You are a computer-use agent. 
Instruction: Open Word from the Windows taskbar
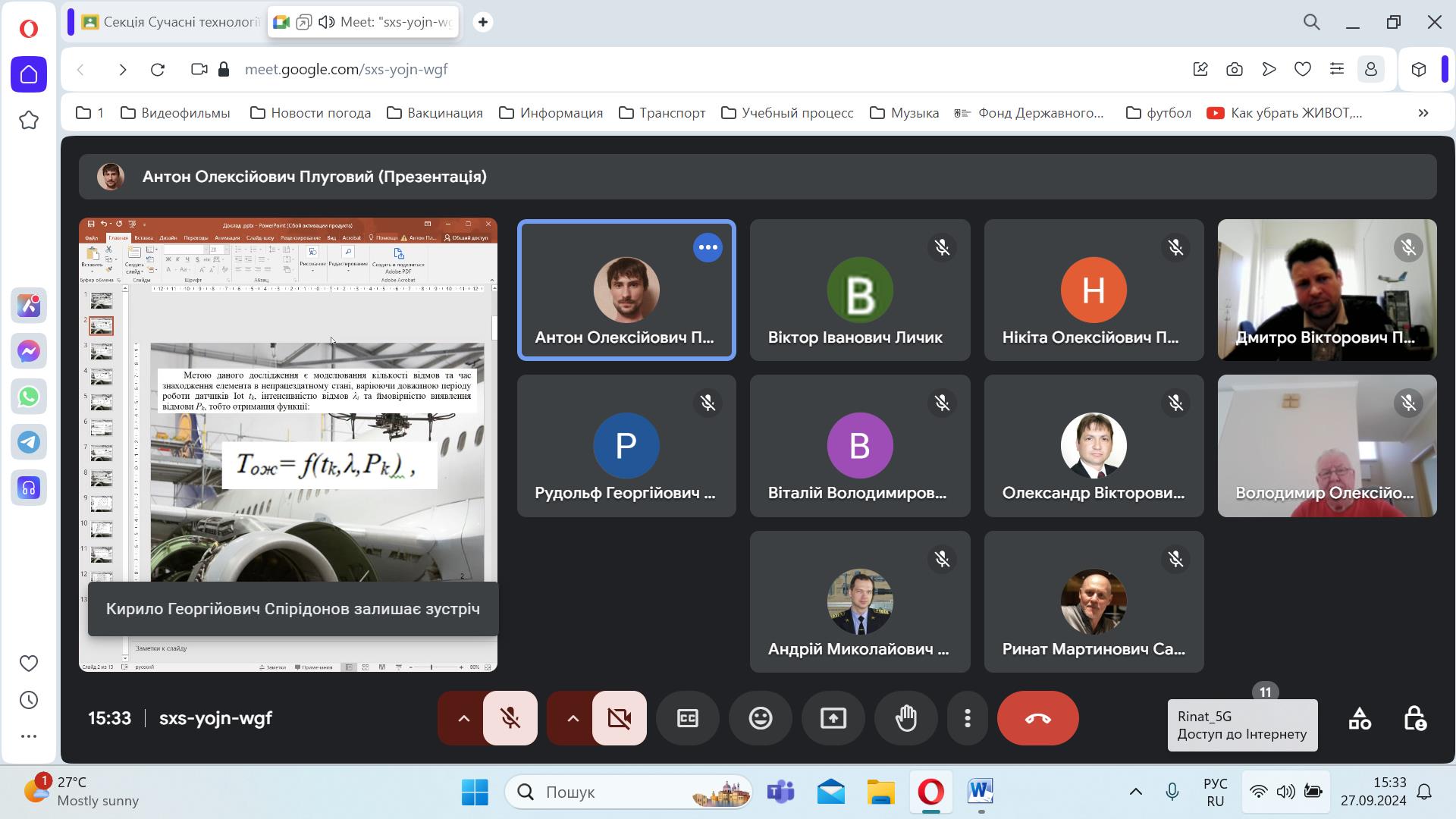(x=980, y=792)
